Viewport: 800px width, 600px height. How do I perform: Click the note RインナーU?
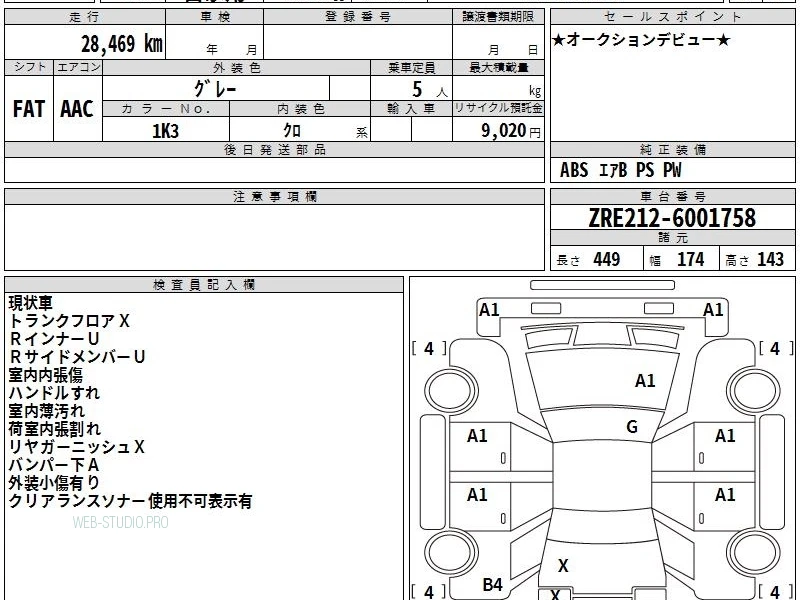click(54, 339)
